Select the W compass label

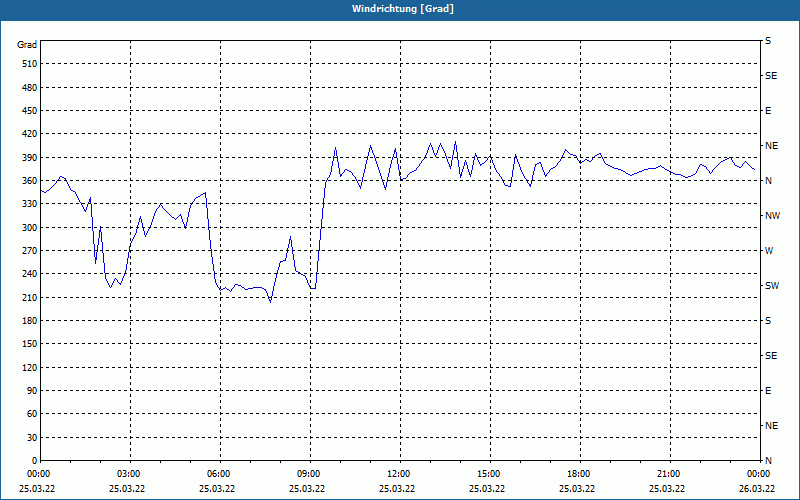[769, 251]
